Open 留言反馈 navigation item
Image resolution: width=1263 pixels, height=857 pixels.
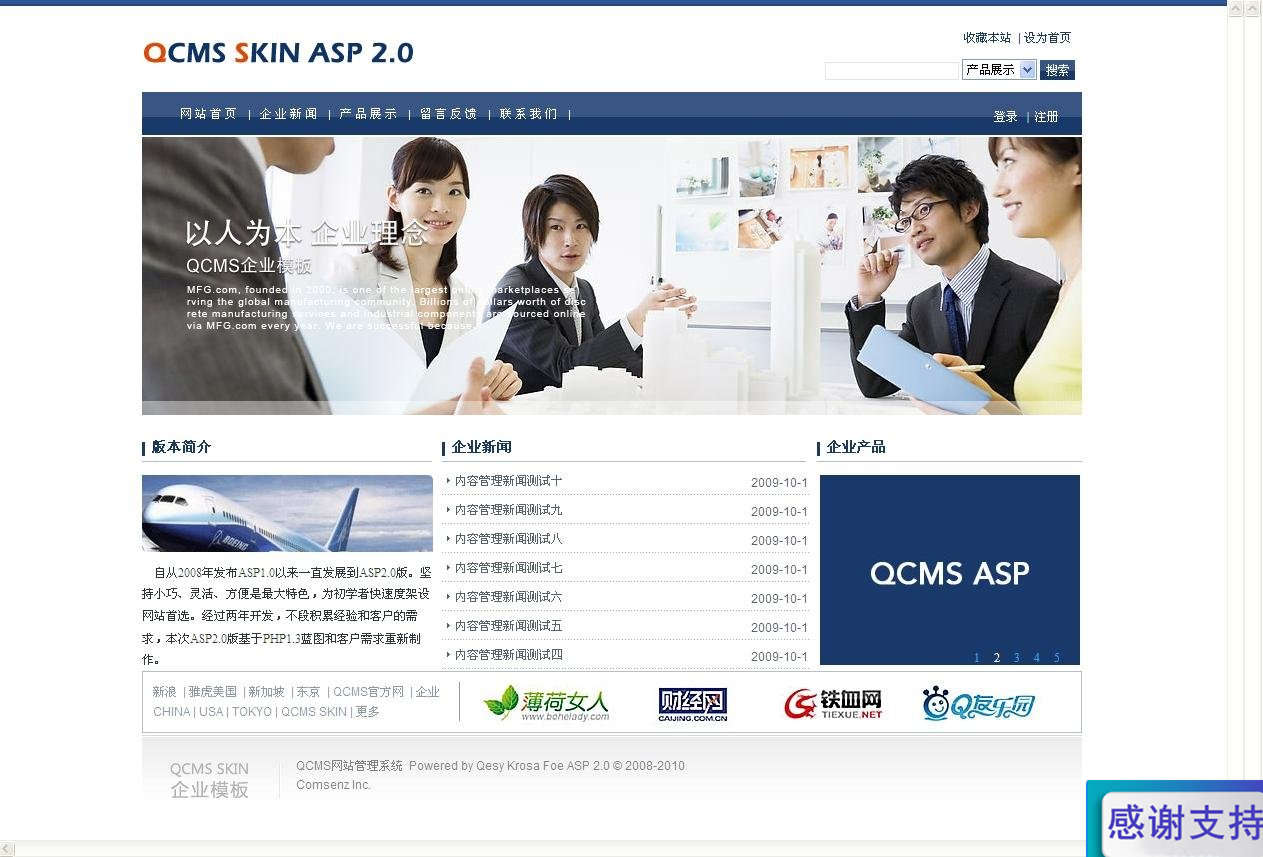pos(448,114)
